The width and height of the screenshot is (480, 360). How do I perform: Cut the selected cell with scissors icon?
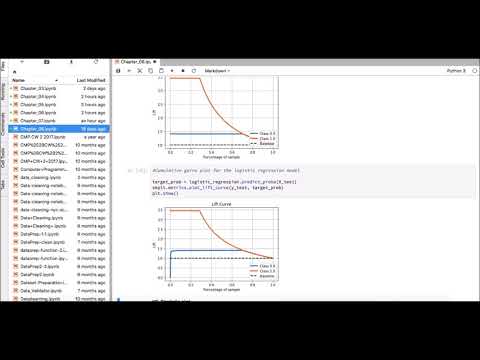140,71
